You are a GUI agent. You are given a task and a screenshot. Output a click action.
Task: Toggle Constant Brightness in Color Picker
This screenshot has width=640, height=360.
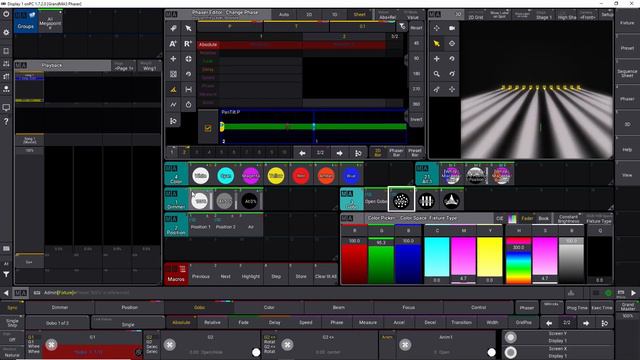[568, 219]
